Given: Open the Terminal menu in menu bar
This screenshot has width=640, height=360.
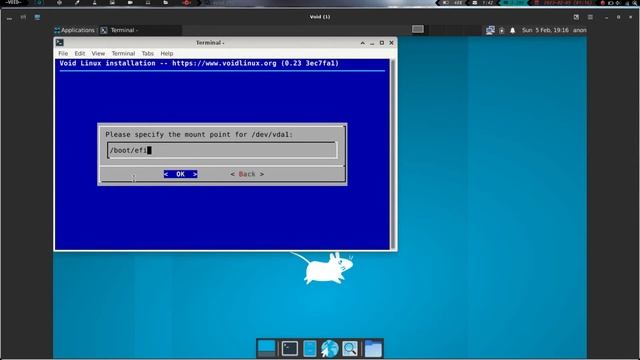Looking at the screenshot, I should [123, 53].
